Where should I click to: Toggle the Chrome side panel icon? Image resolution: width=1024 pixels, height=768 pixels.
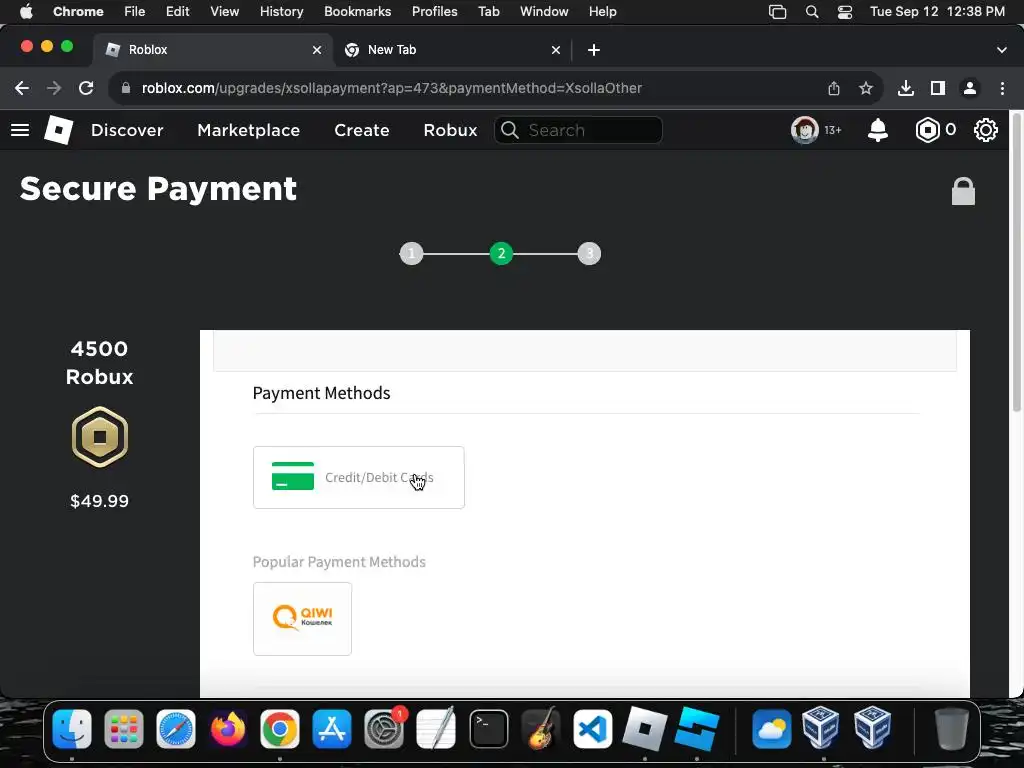pos(938,88)
